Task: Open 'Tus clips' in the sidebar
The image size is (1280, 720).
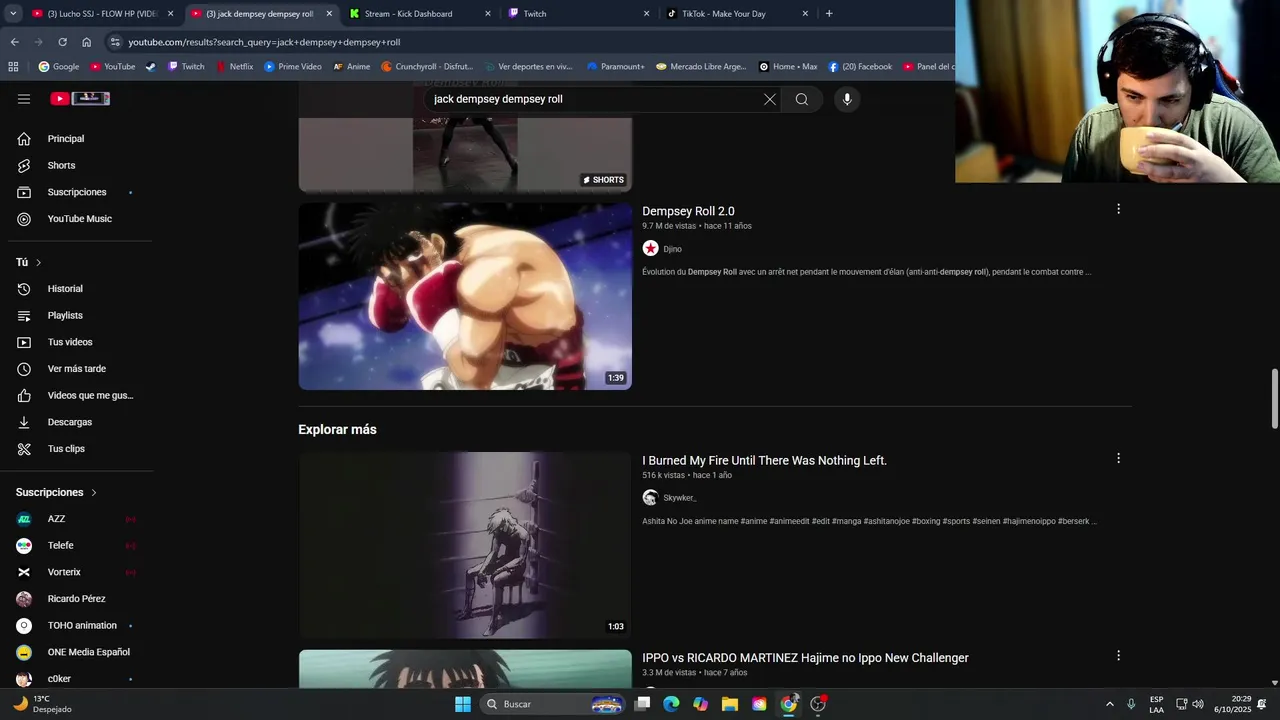Action: point(79,449)
